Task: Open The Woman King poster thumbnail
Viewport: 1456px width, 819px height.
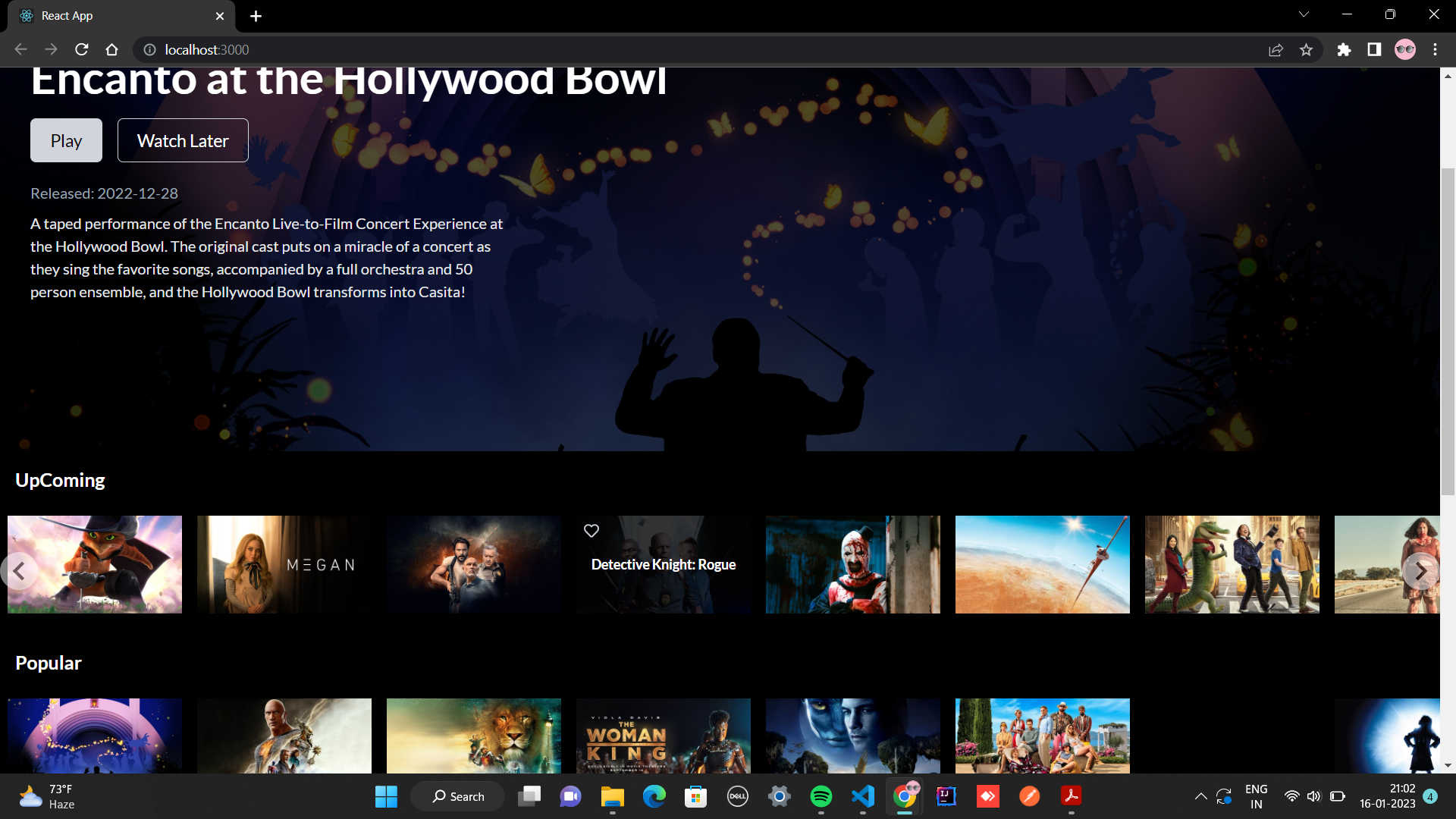Action: [x=663, y=736]
